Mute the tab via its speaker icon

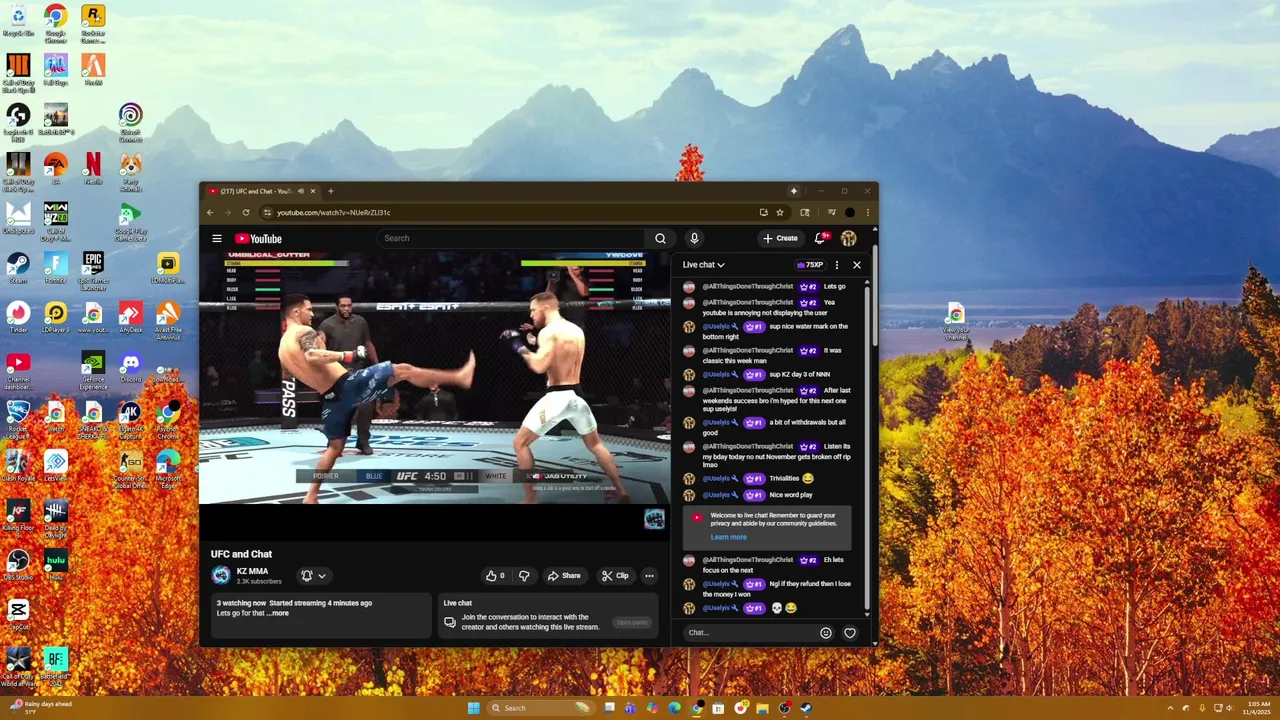click(x=301, y=191)
